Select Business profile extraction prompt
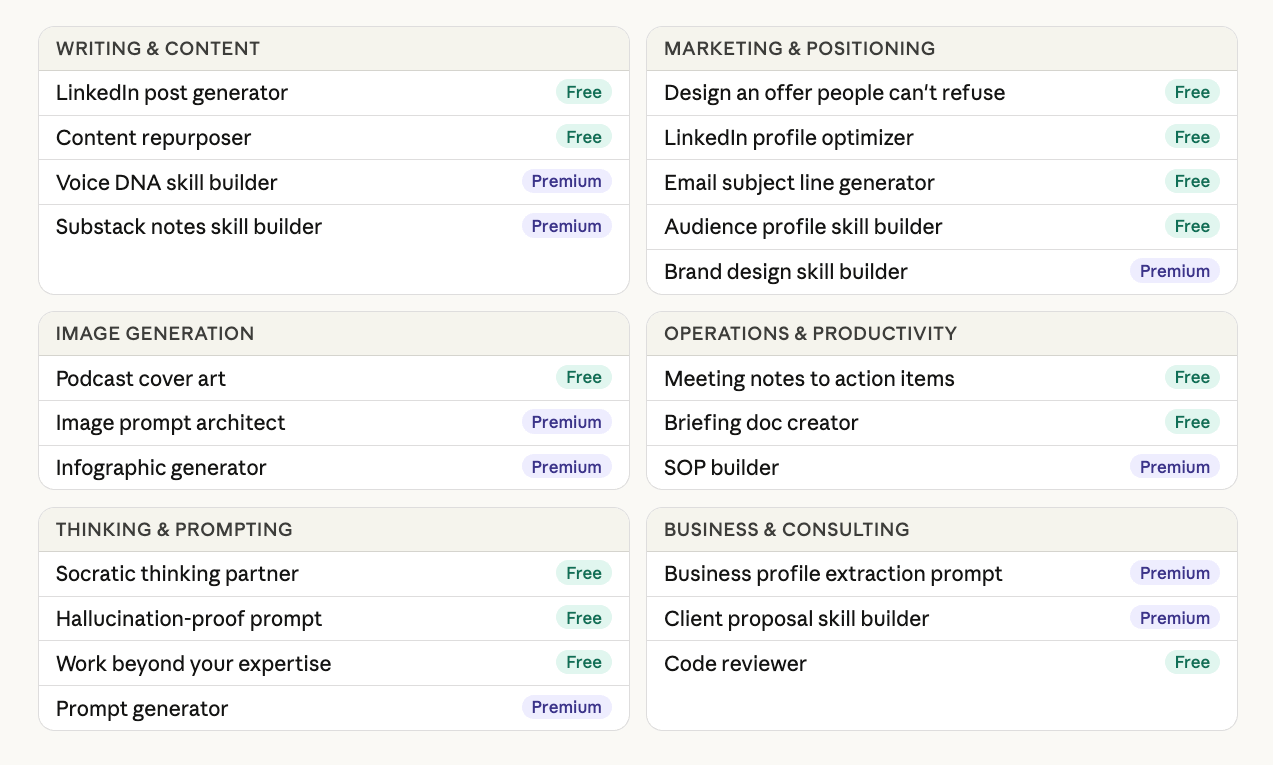Screen dimensions: 1273x765 tap(942, 574)
